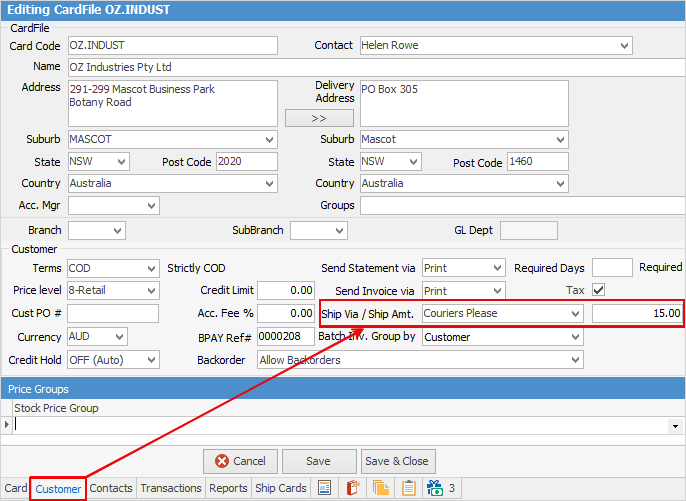Expand the Ship Via Couriers Please dropdown
Image resolution: width=686 pixels, height=501 pixels.
[x=575, y=314]
